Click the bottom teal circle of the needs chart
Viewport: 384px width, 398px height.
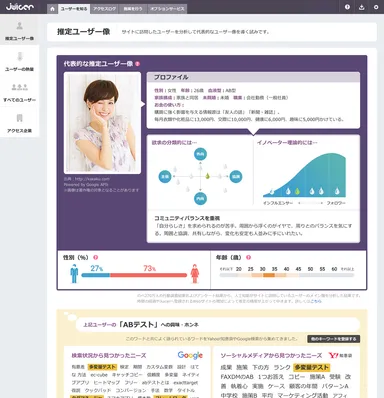pos(200,198)
